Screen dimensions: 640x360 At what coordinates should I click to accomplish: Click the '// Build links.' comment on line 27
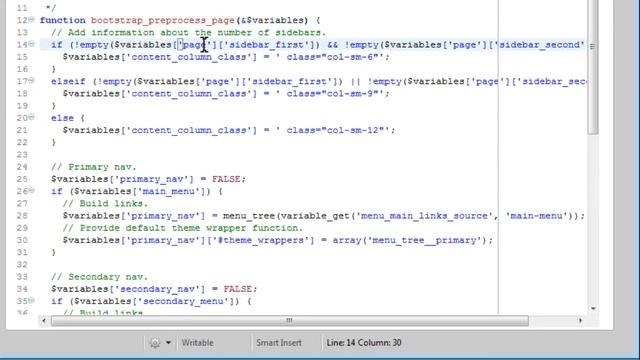(105, 204)
